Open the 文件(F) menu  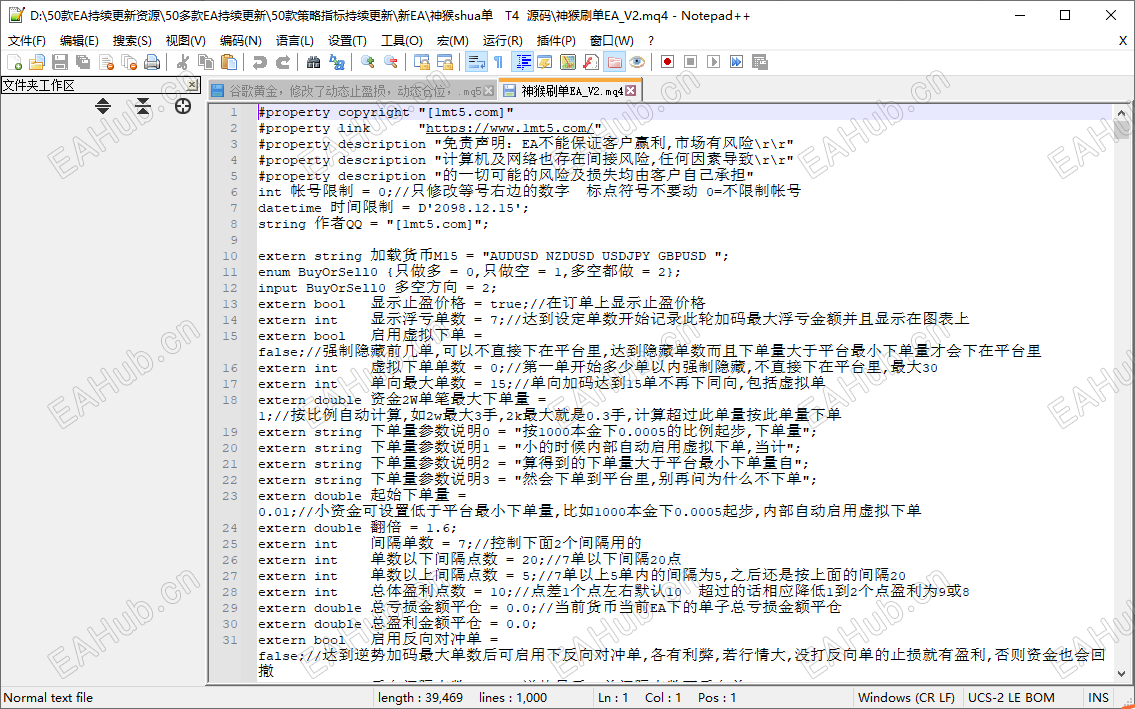coord(27,41)
